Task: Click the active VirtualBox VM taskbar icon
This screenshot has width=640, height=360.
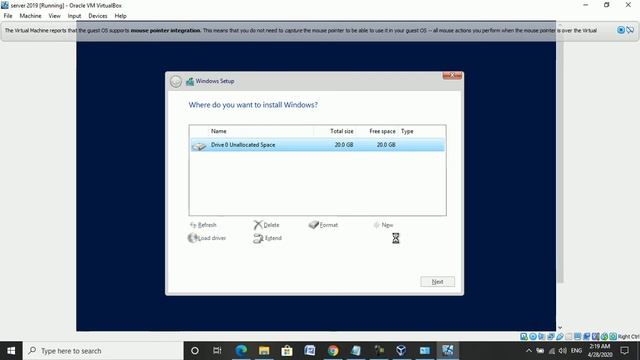Action: click(447, 351)
